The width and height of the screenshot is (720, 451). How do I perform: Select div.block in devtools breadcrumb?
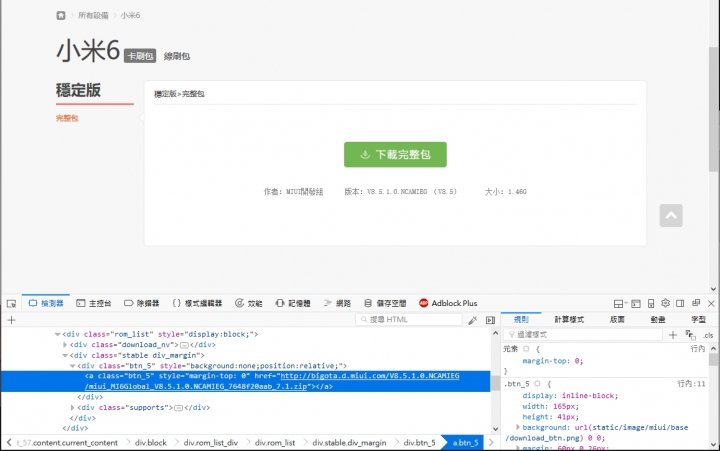151,443
